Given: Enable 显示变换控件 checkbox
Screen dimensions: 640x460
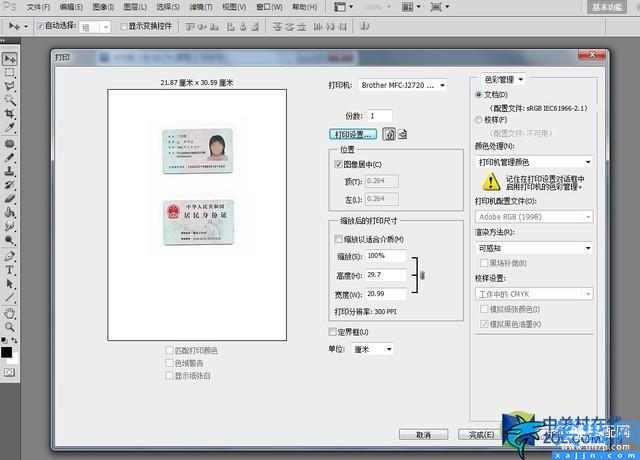Looking at the screenshot, I should (124, 27).
